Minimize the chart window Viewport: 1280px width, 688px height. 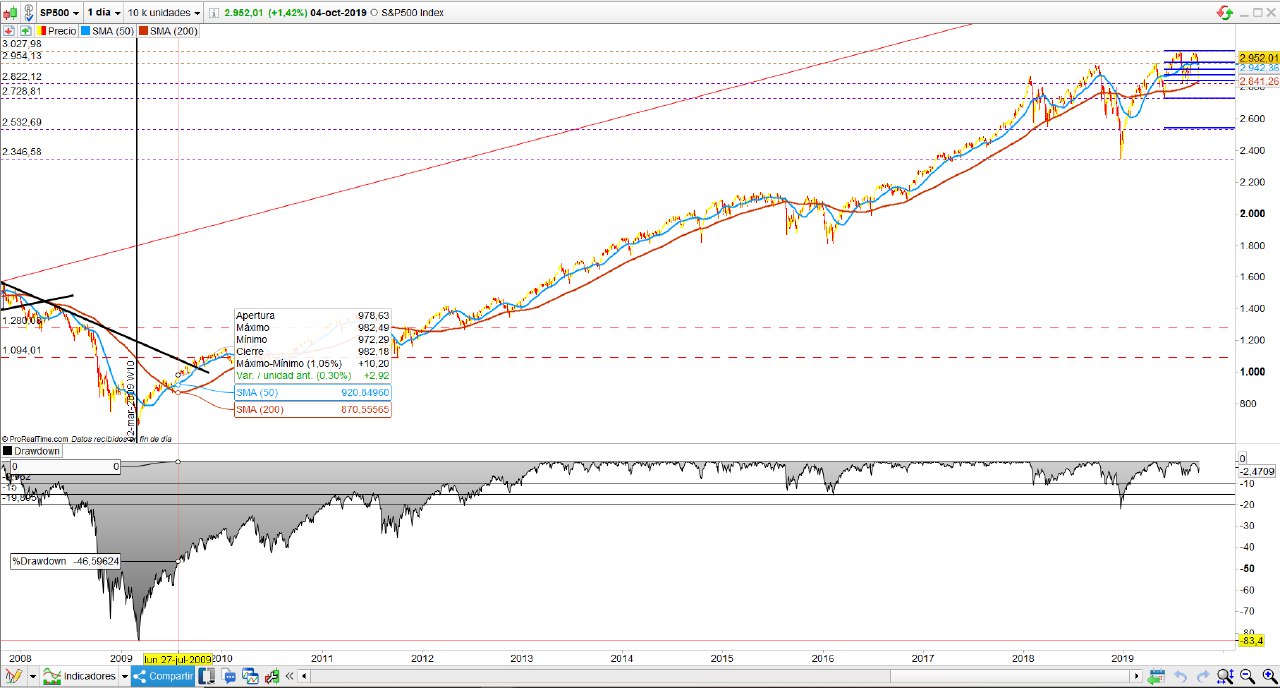tap(1244, 13)
